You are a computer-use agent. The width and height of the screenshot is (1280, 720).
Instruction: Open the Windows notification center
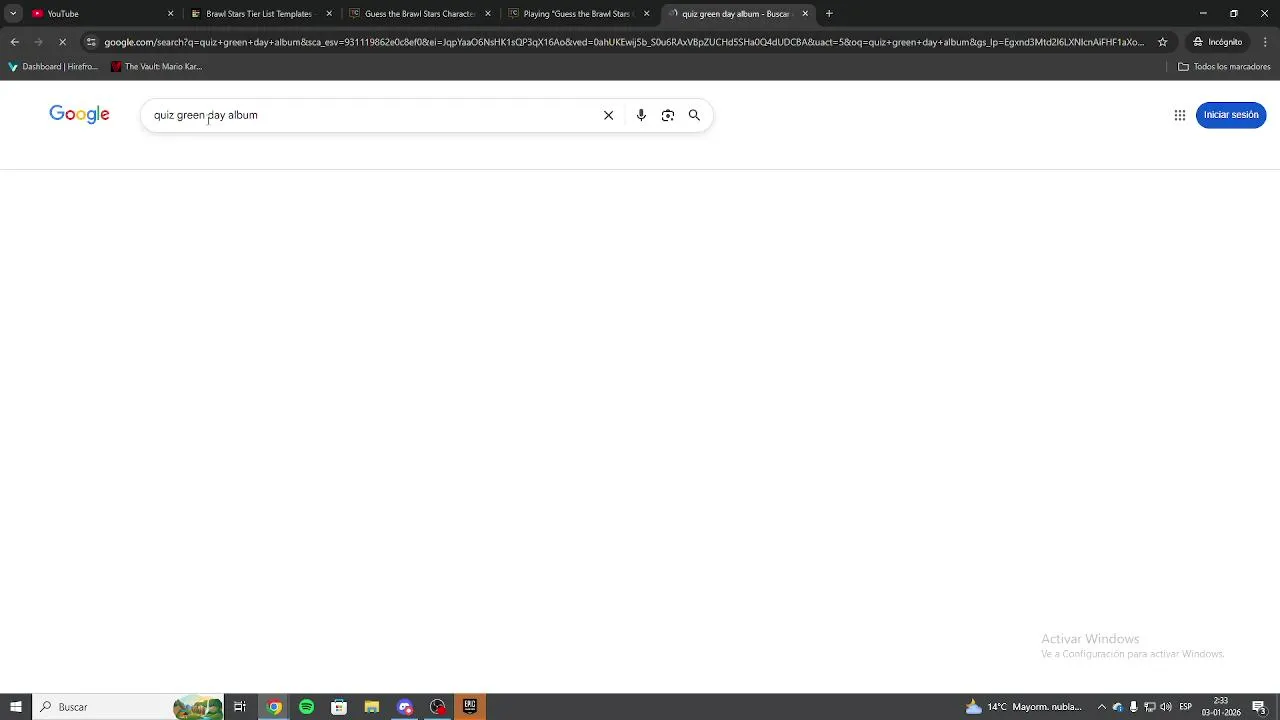pyautogui.click(x=1259, y=707)
